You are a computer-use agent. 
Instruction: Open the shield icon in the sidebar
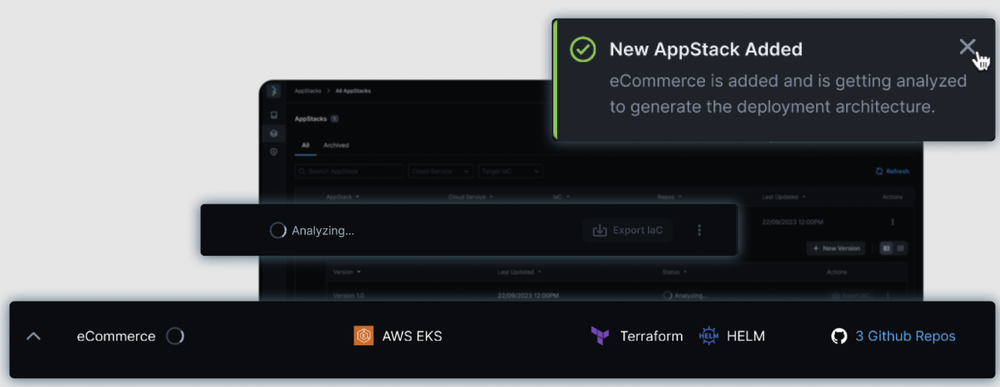pyautogui.click(x=274, y=152)
